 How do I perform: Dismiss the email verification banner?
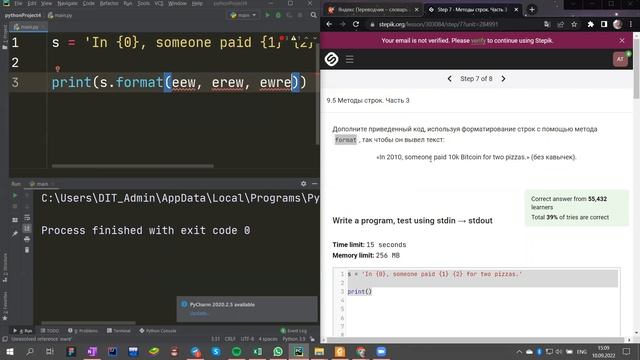622,41
